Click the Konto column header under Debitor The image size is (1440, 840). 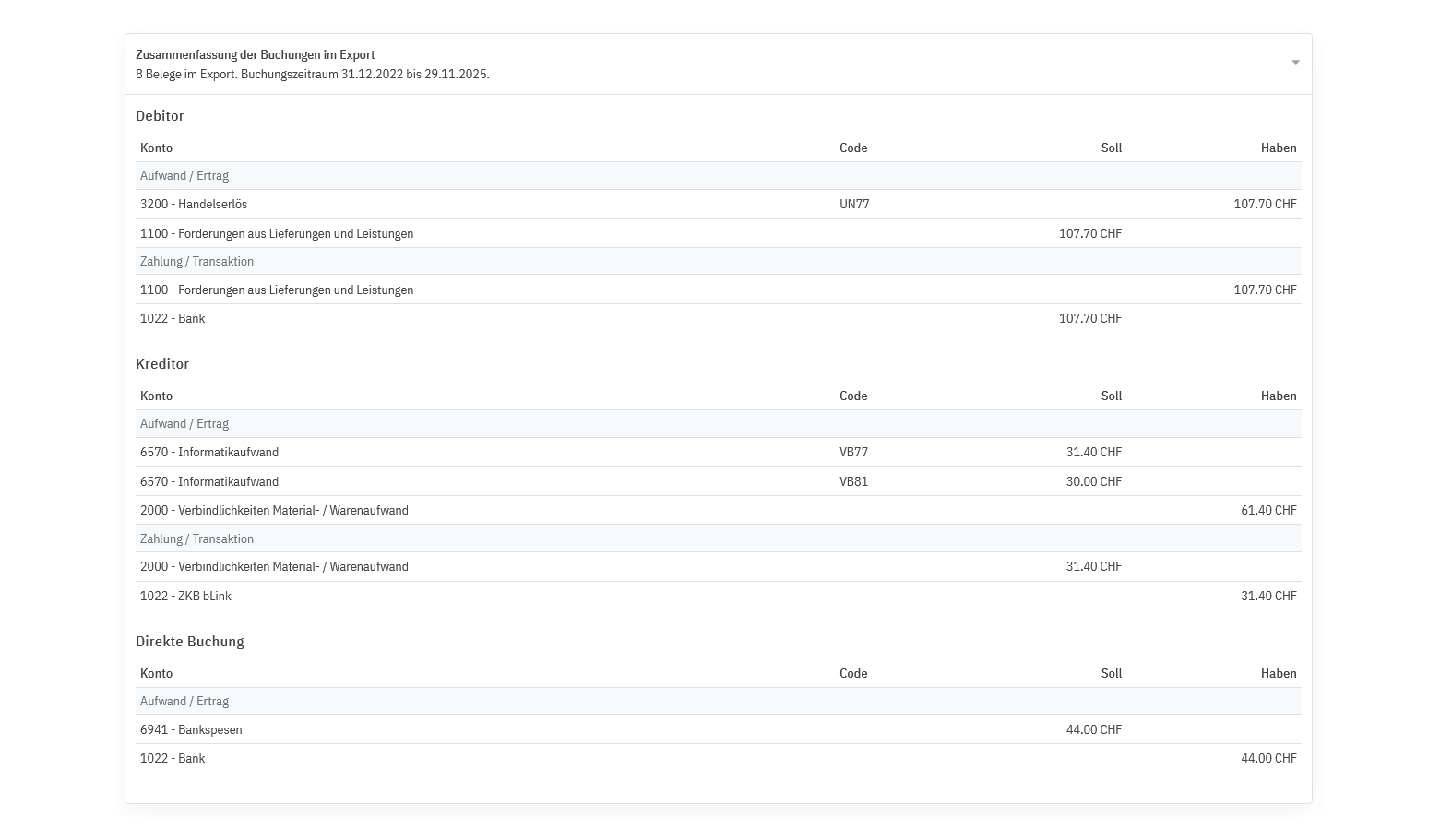pos(157,148)
